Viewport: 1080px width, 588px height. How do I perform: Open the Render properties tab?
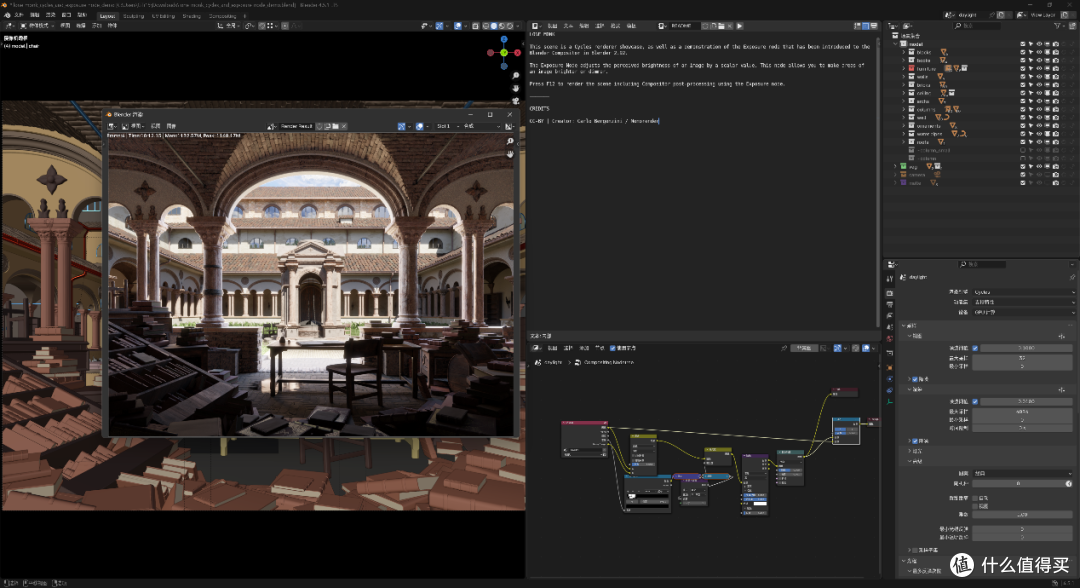coord(889,293)
